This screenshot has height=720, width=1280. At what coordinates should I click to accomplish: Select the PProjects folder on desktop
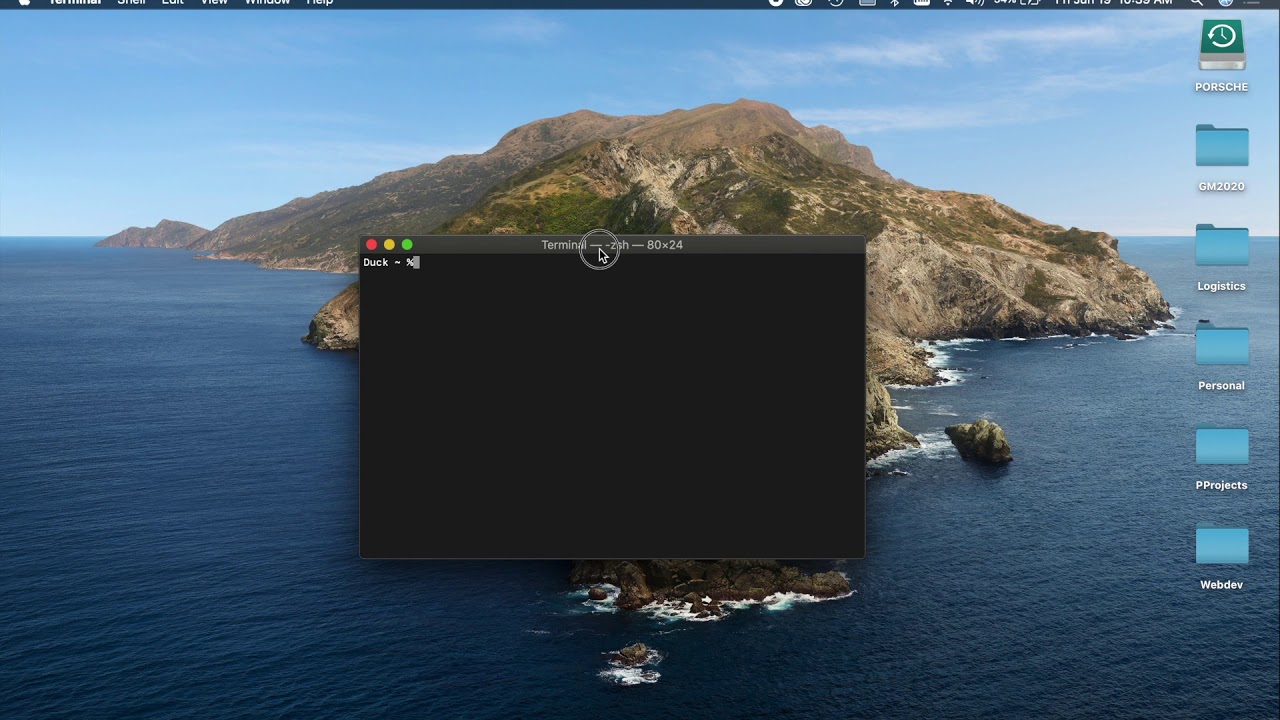(1222, 445)
